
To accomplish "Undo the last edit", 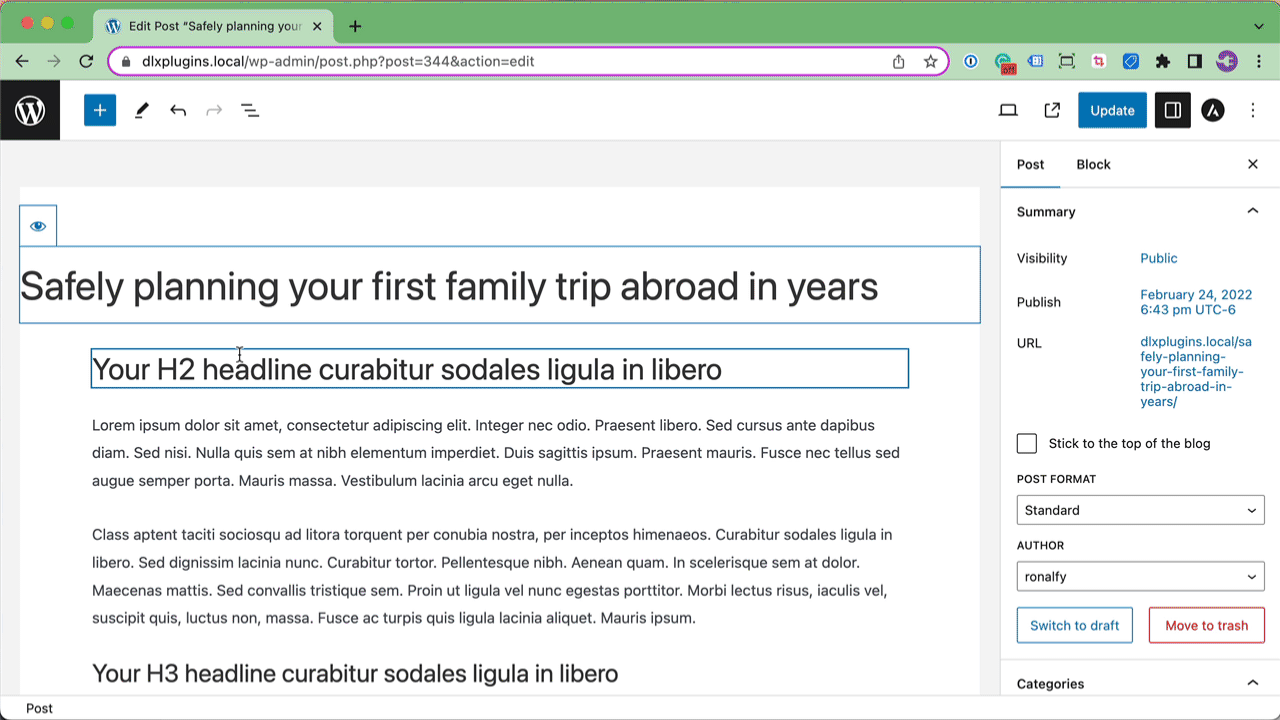I will [x=178, y=110].
